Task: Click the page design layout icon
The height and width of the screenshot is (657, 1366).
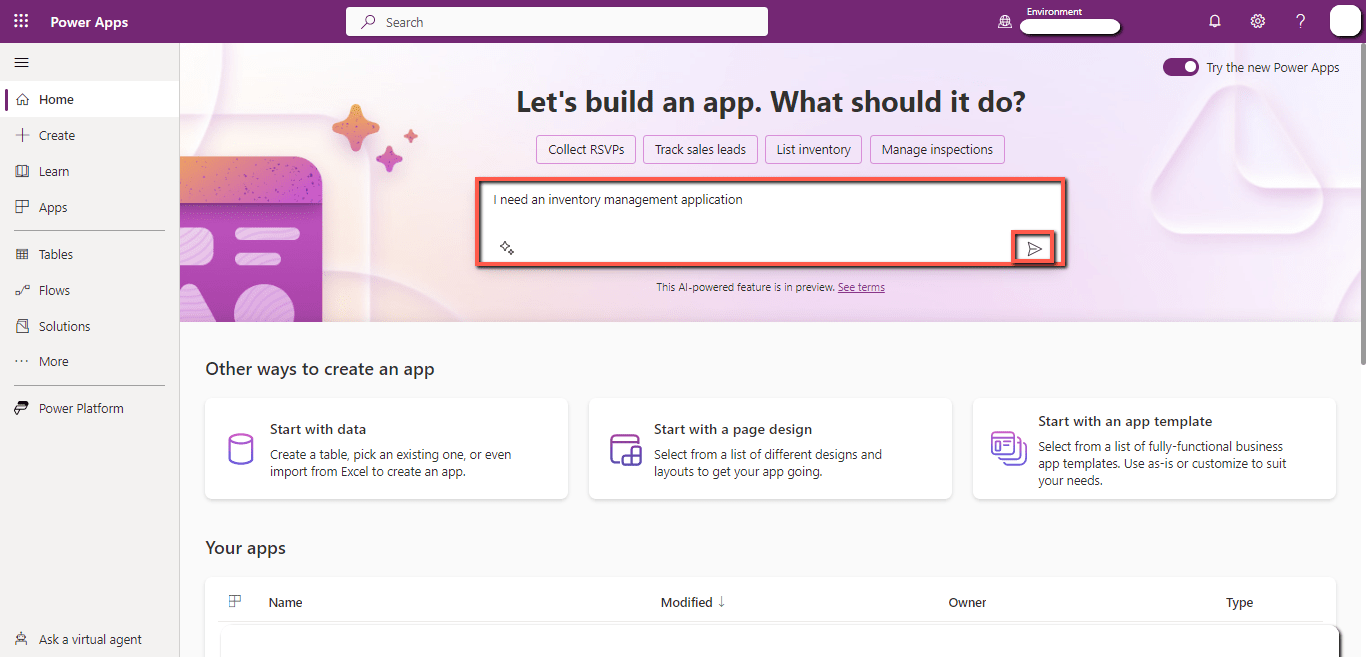Action: [625, 449]
